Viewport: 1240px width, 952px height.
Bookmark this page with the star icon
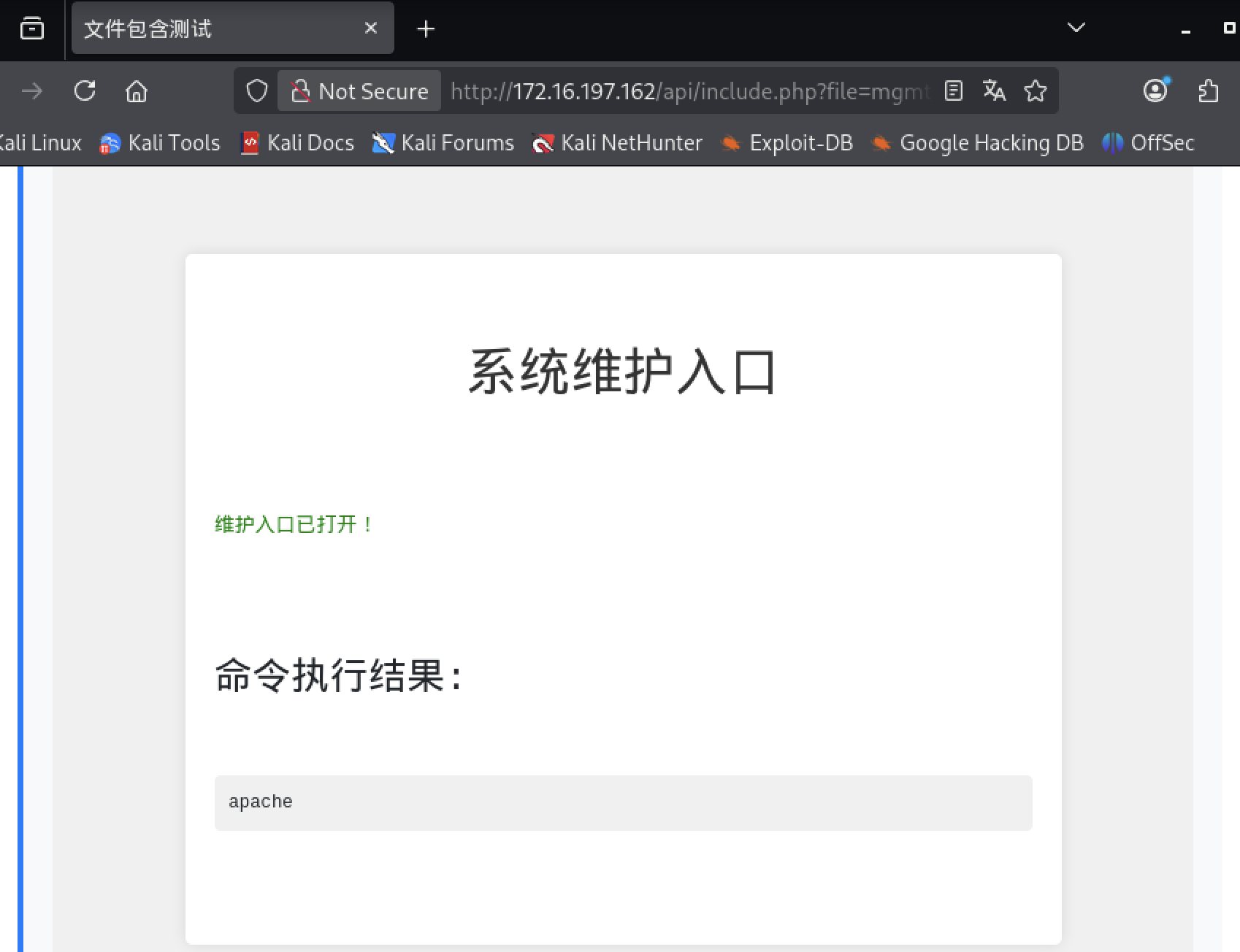[1035, 91]
